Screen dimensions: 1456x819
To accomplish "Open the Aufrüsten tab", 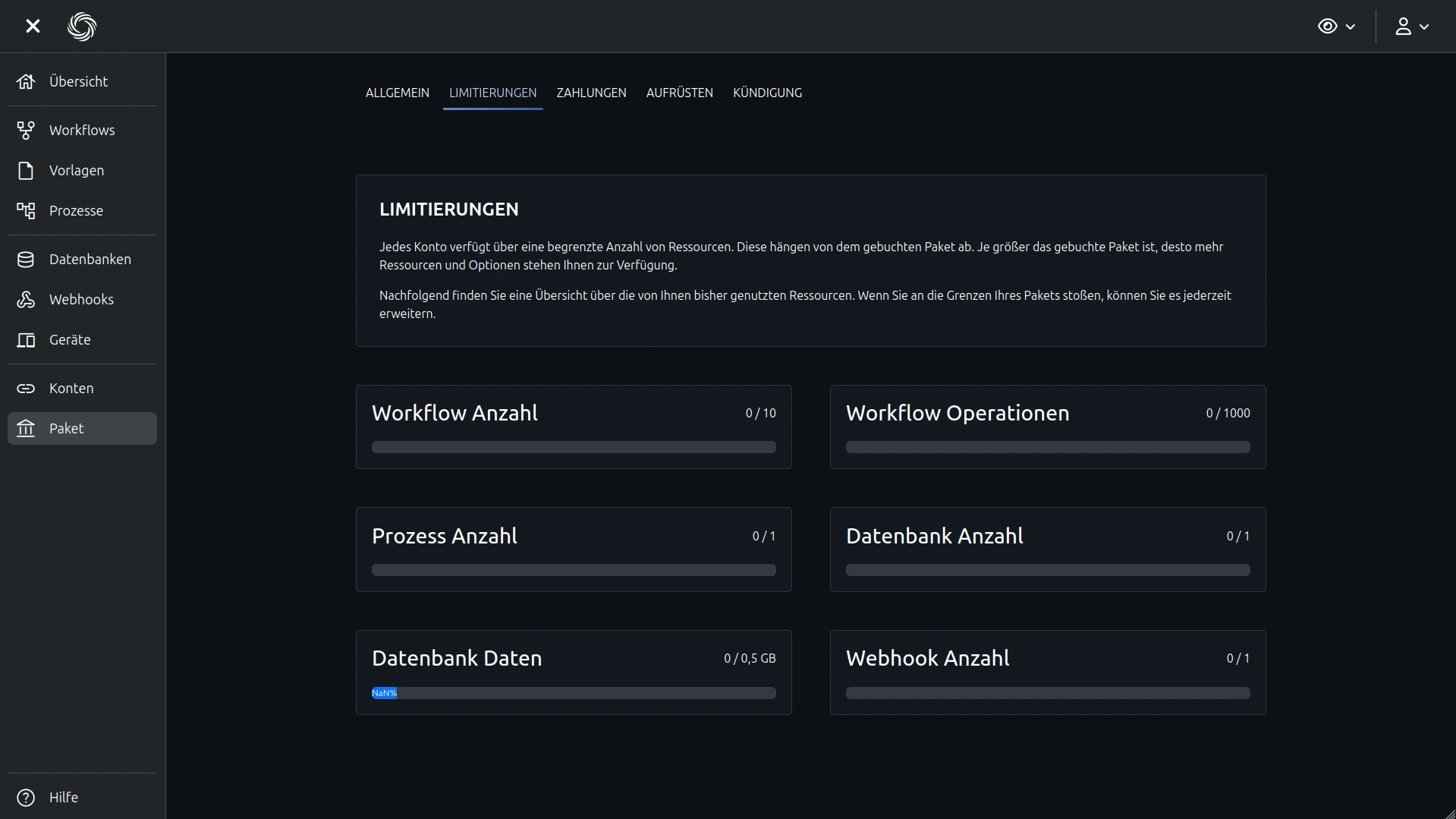I will click(x=679, y=93).
